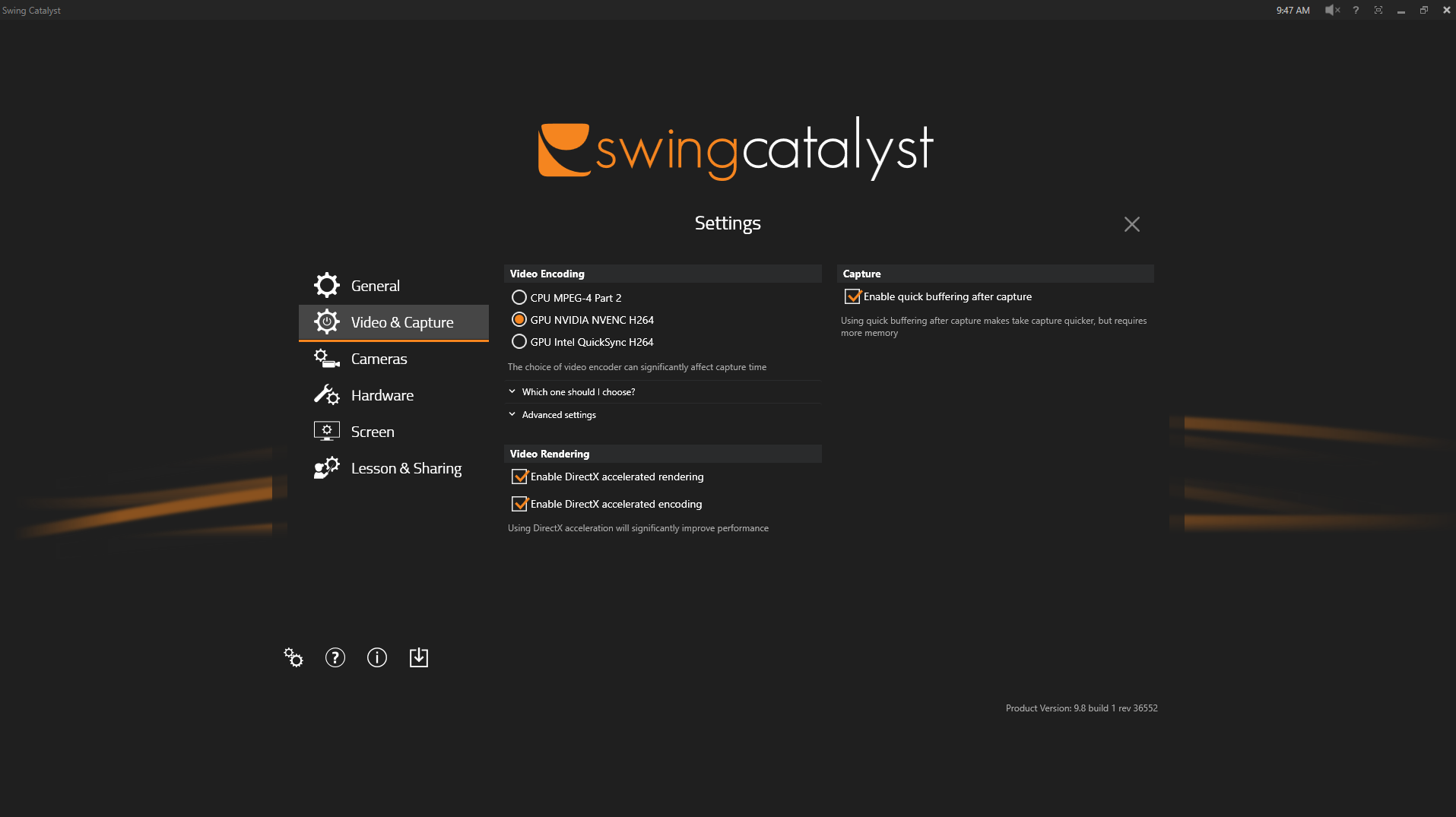Click the fullscreen icon in title bar
Image resolution: width=1456 pixels, height=817 pixels.
[x=1378, y=10]
